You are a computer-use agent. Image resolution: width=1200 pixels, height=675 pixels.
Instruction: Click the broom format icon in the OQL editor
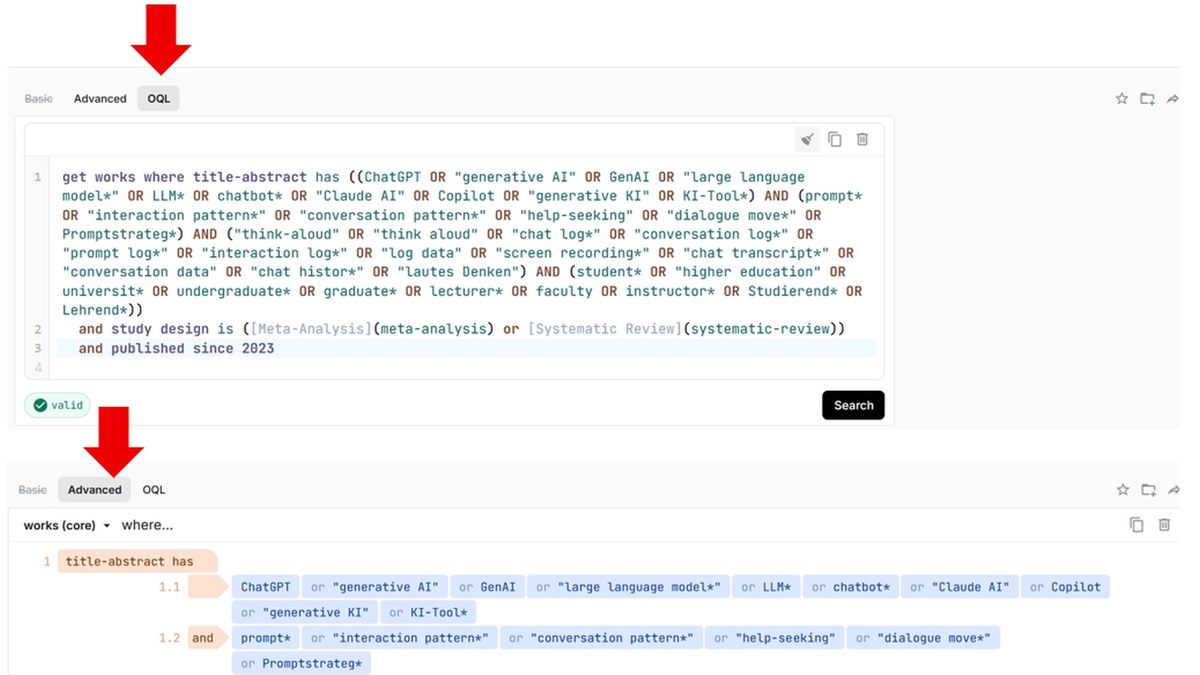[808, 140]
